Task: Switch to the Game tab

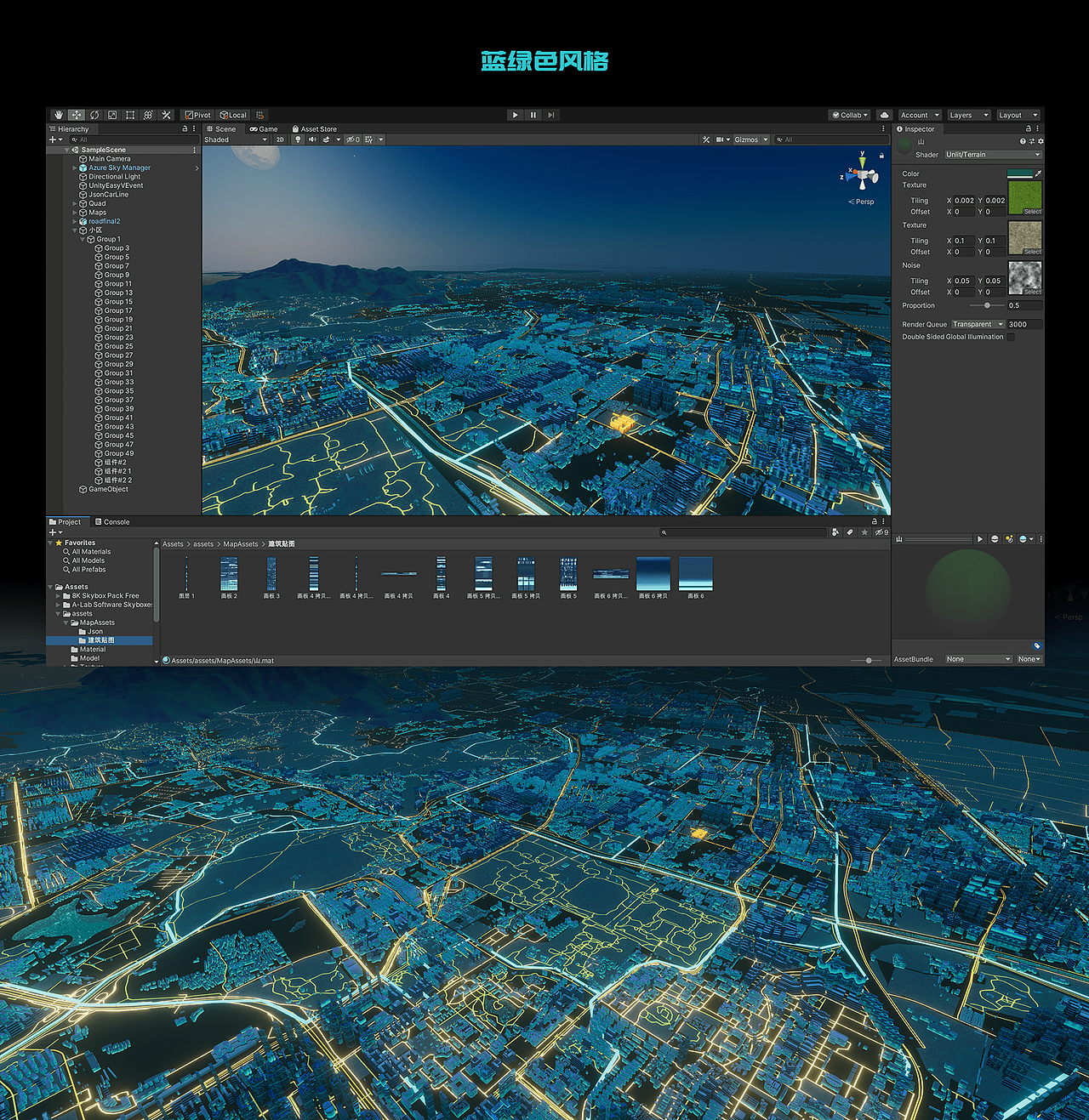Action: [264, 129]
